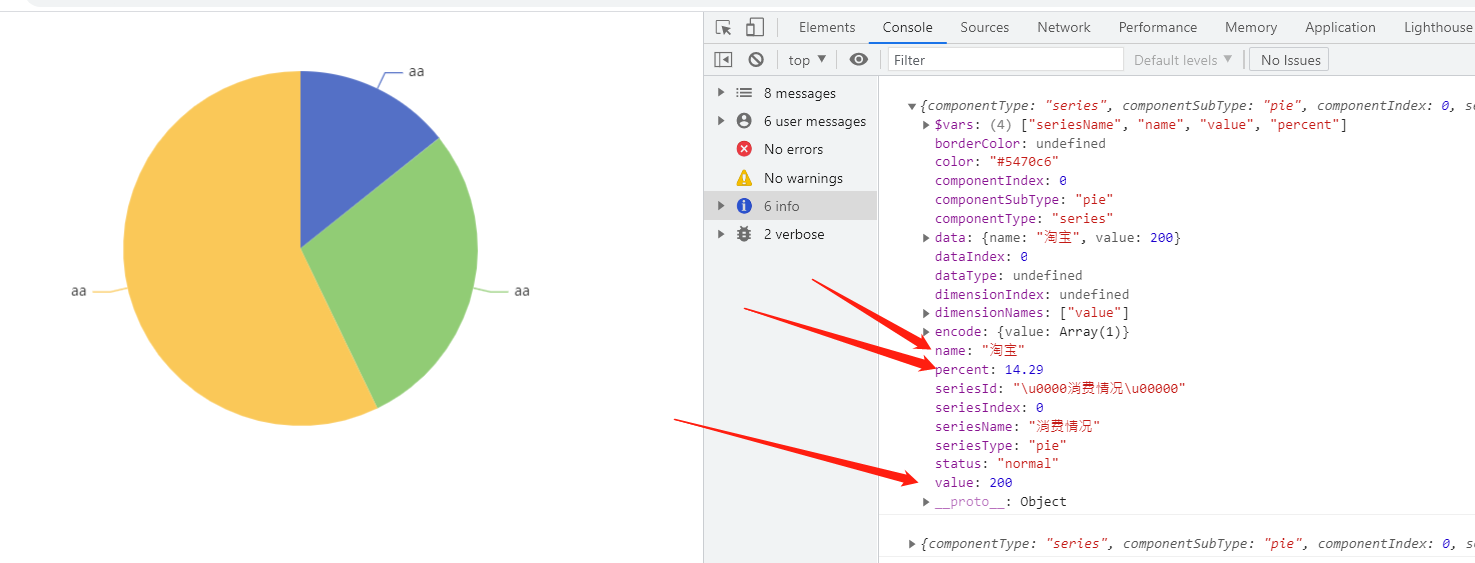
Task: Select the seriesType: "pie" line
Action: point(1001,445)
